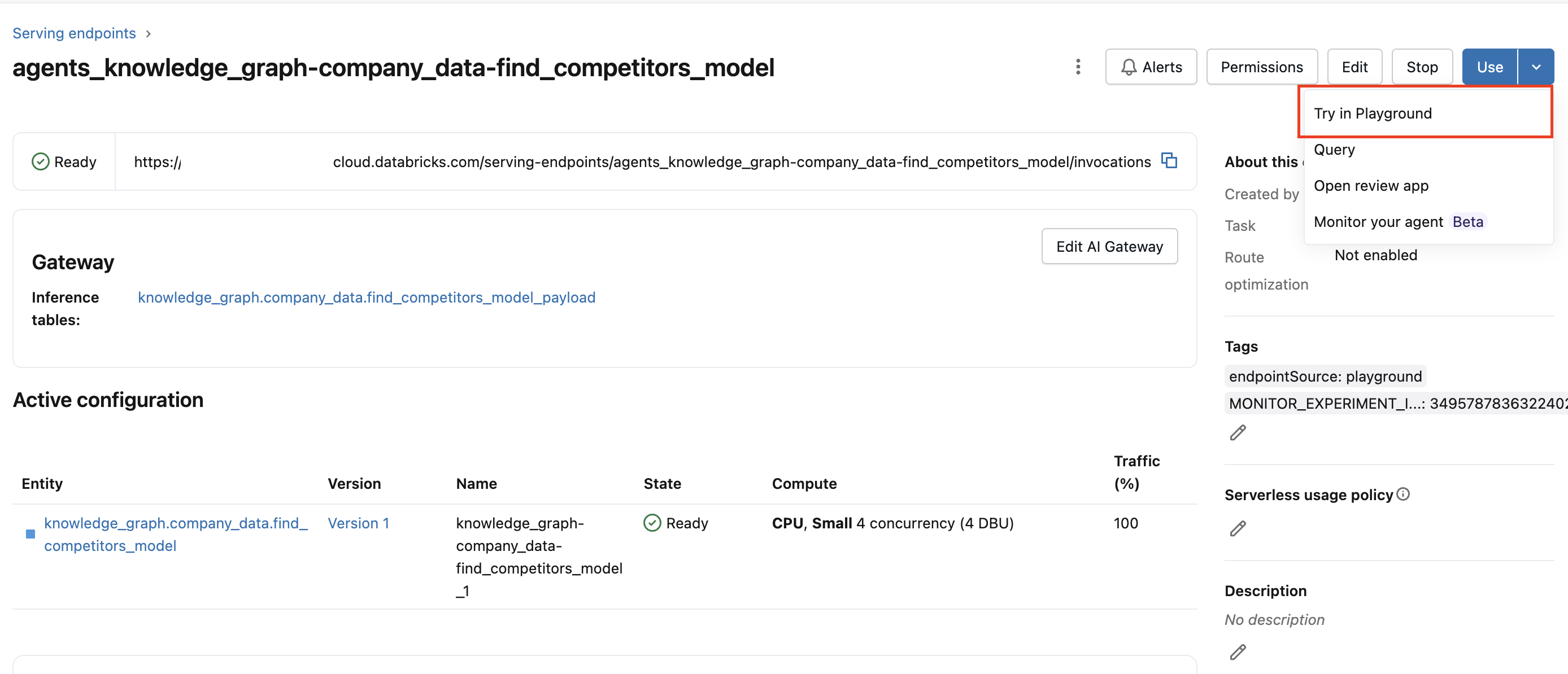Edit description using pencil icon
Image resolution: width=1568 pixels, height=674 pixels.
(1238, 652)
